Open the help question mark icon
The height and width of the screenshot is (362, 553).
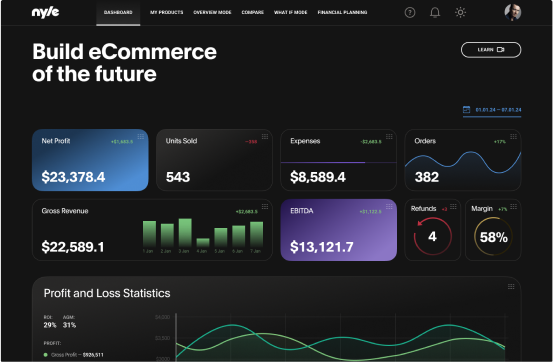coord(409,13)
